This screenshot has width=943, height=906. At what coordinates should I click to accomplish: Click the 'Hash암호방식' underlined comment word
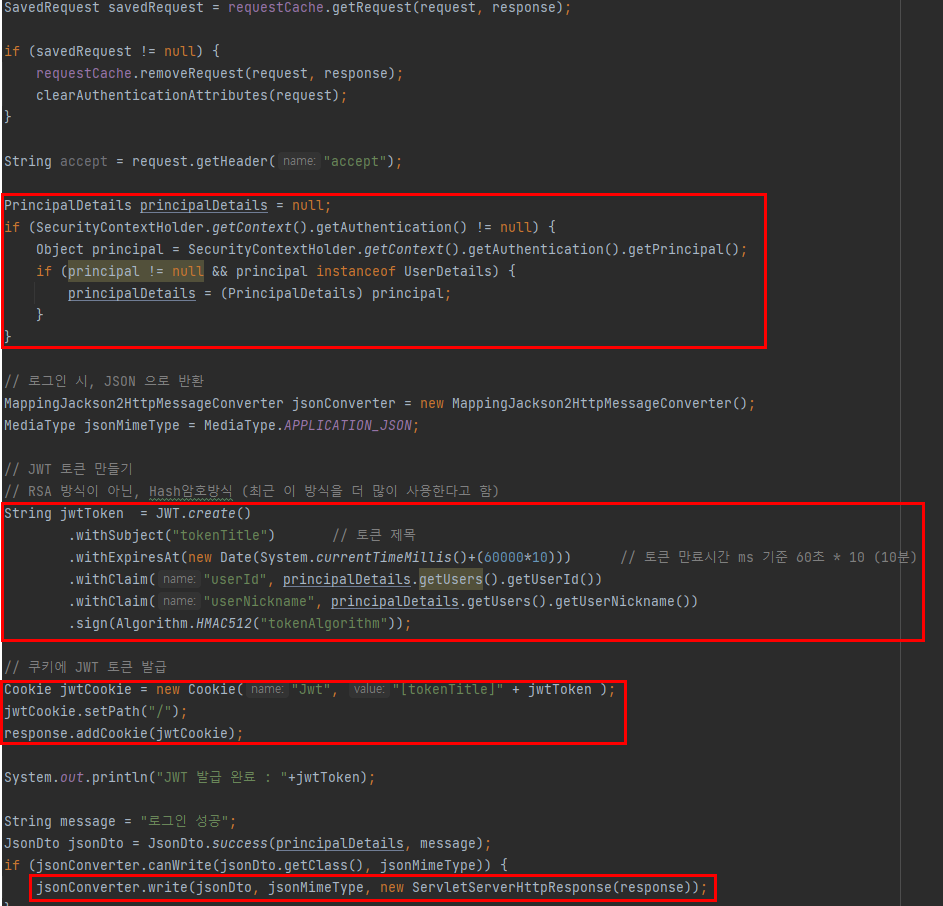191,492
